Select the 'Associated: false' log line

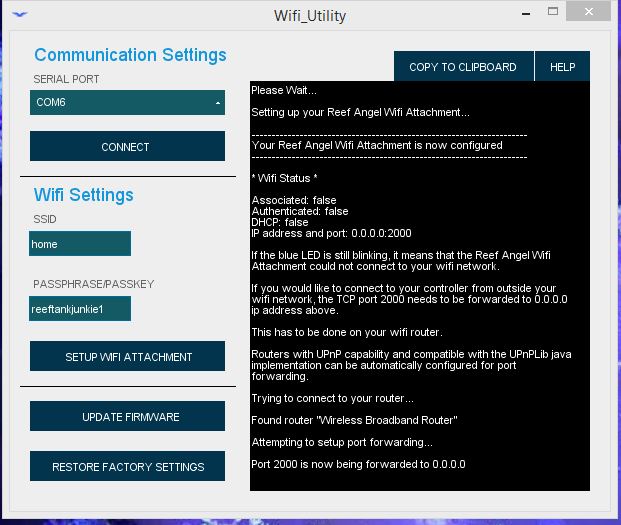coord(294,200)
